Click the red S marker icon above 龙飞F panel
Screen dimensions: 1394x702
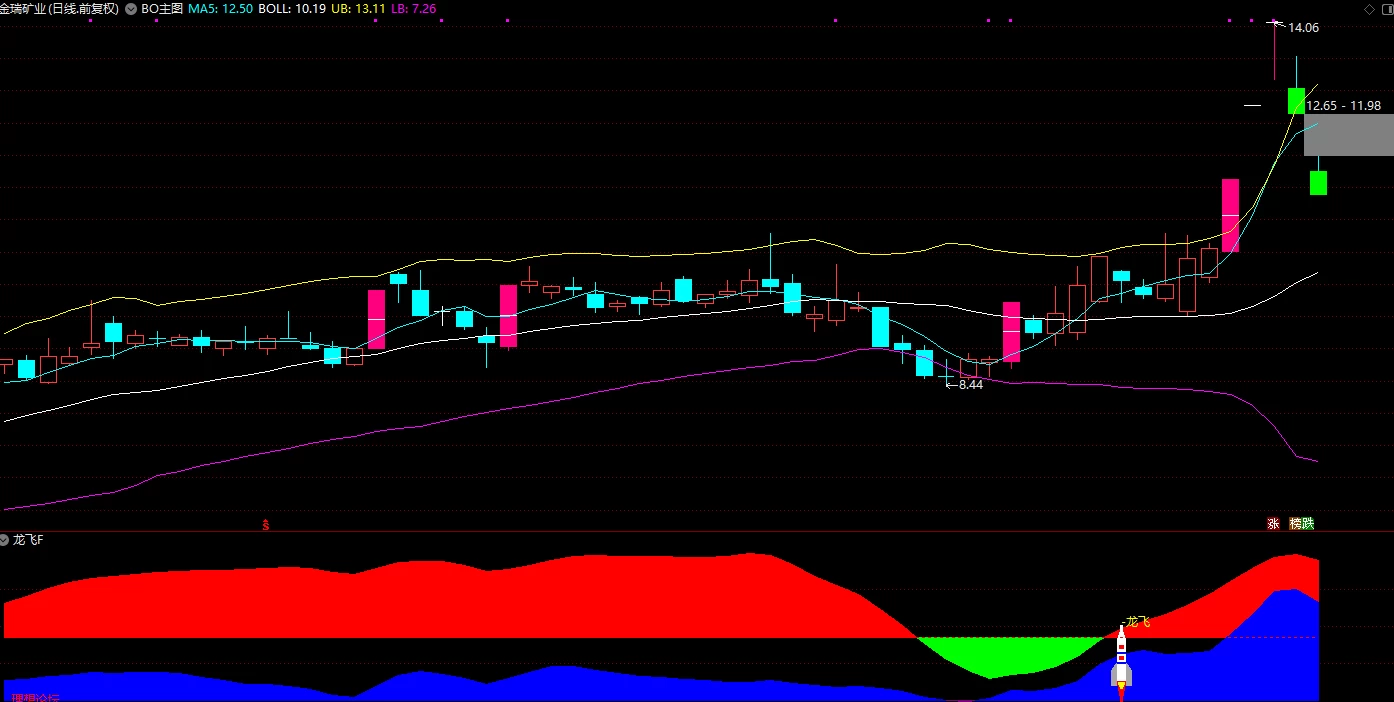tap(265, 523)
